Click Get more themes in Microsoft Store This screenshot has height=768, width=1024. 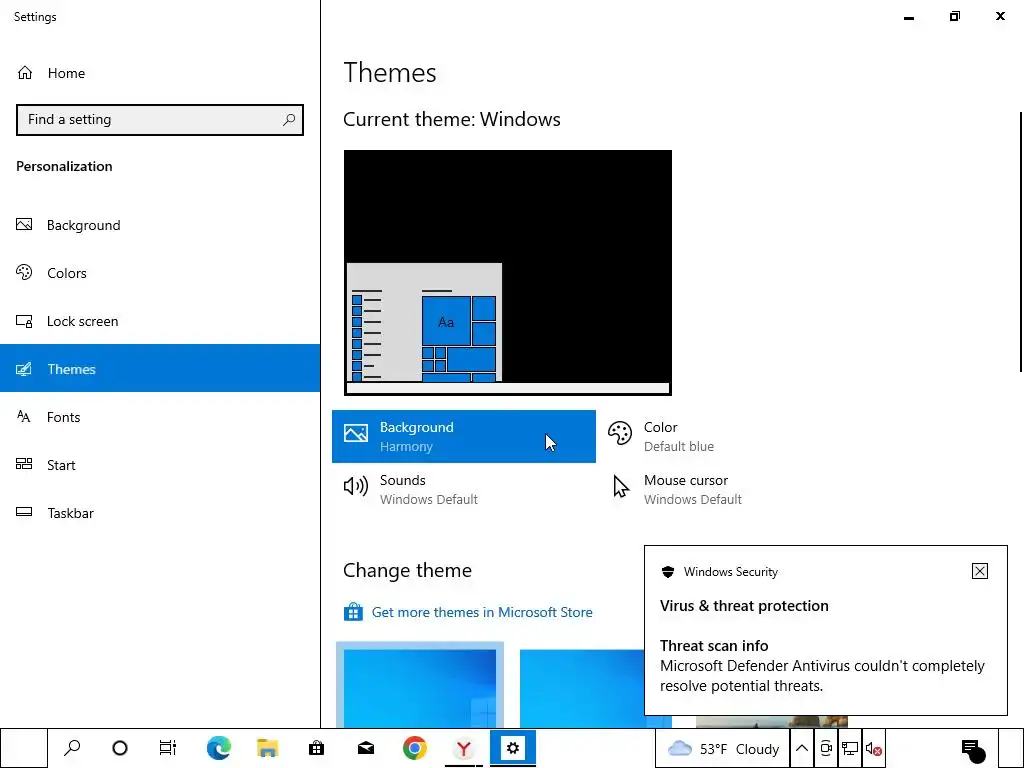(x=482, y=612)
